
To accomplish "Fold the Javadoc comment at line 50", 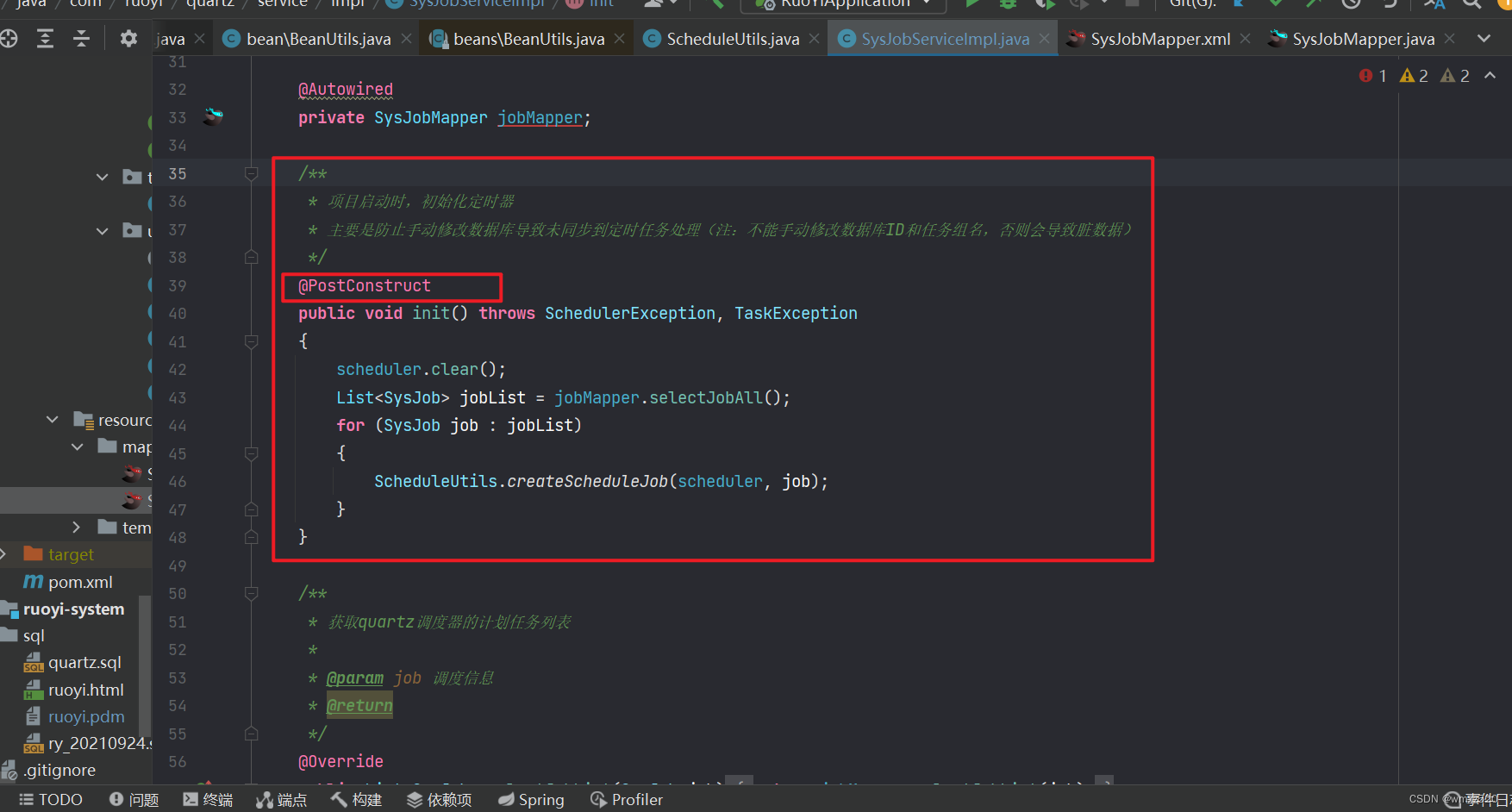I will click(251, 594).
